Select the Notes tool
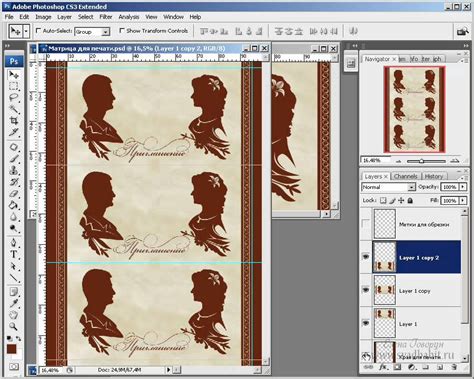474x379 pixels. click(14, 292)
